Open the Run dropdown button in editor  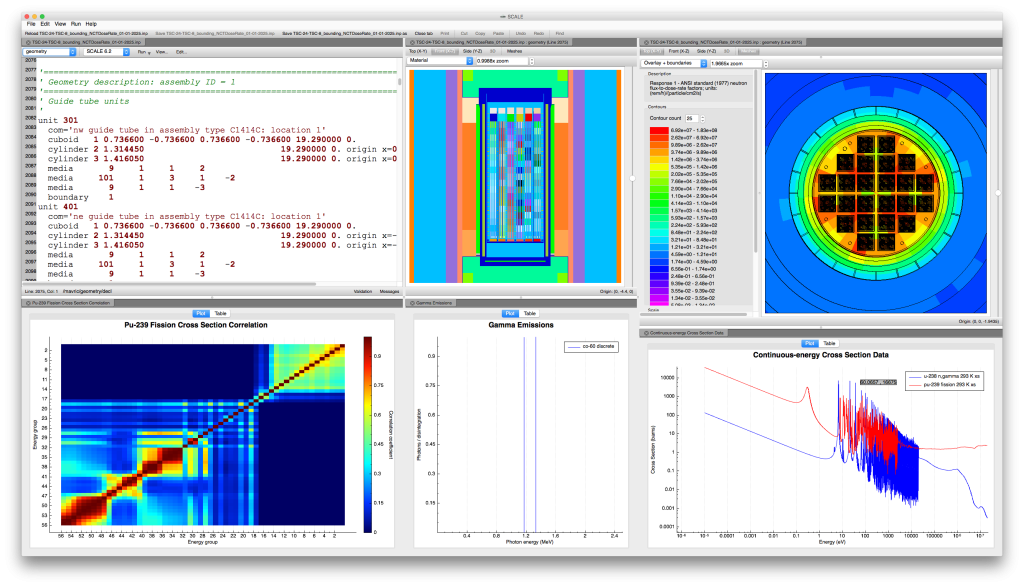(x=144, y=52)
